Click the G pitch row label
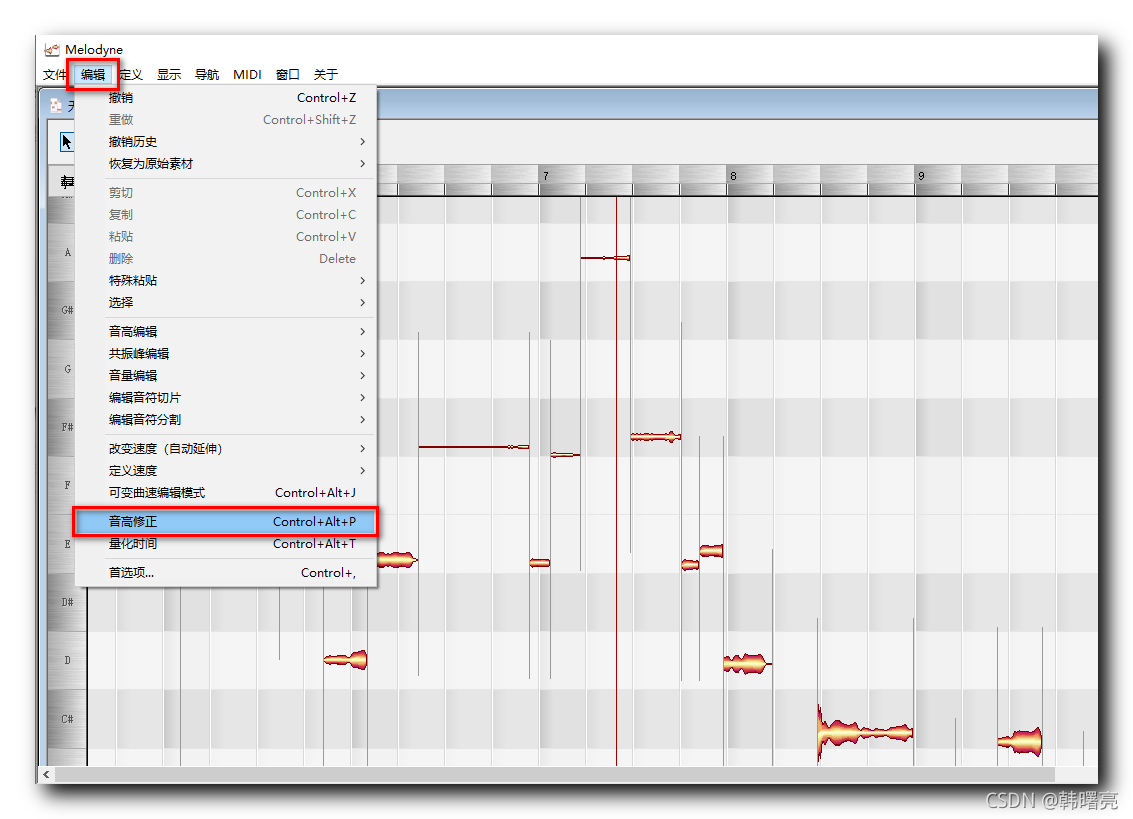 [x=67, y=369]
